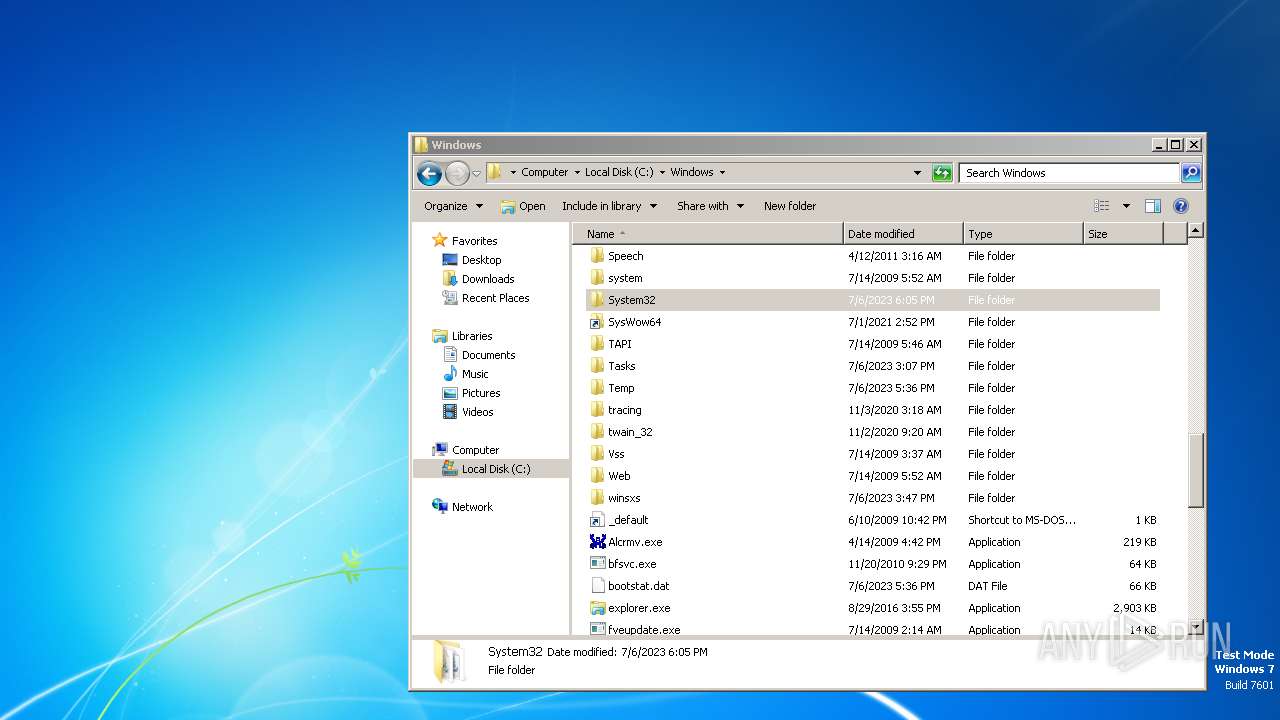Open the Share with menu
1280x720 pixels.
pos(710,206)
